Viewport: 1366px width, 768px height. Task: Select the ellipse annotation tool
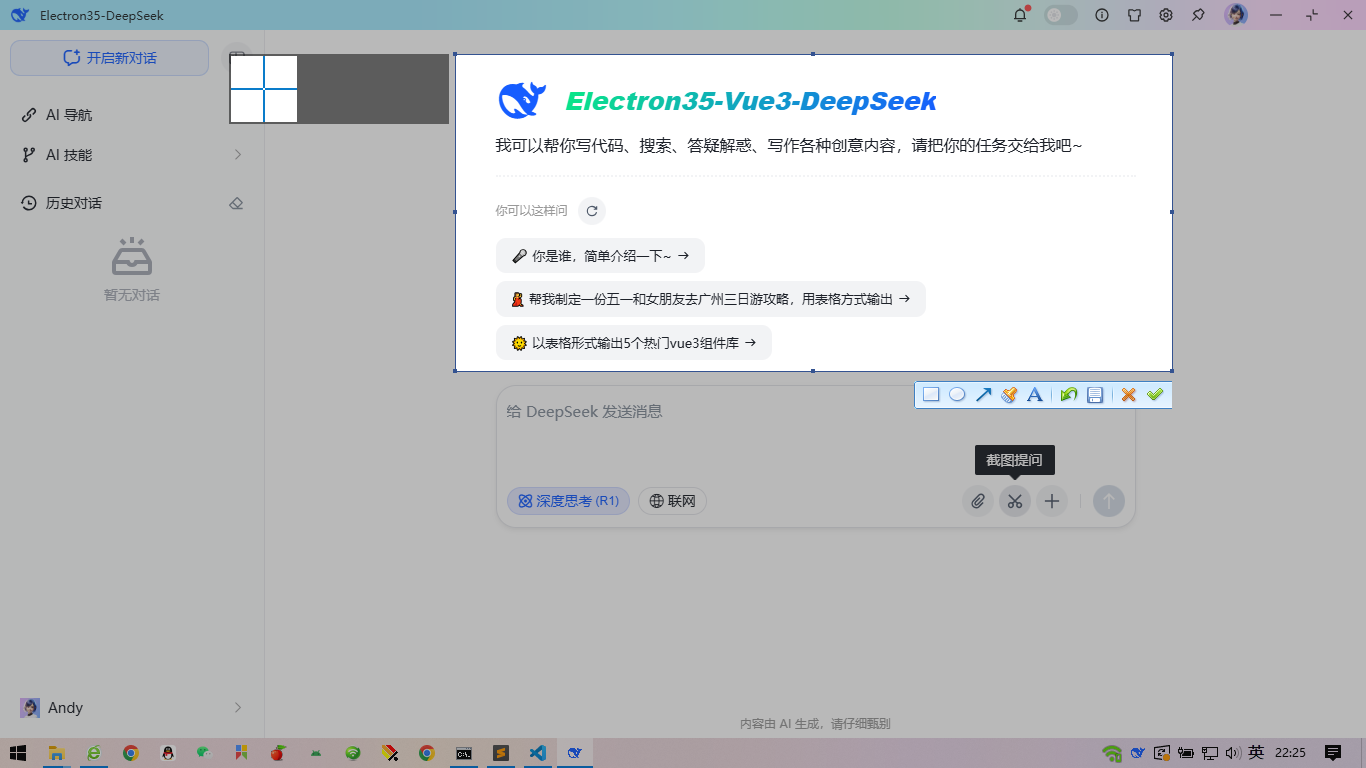957,395
